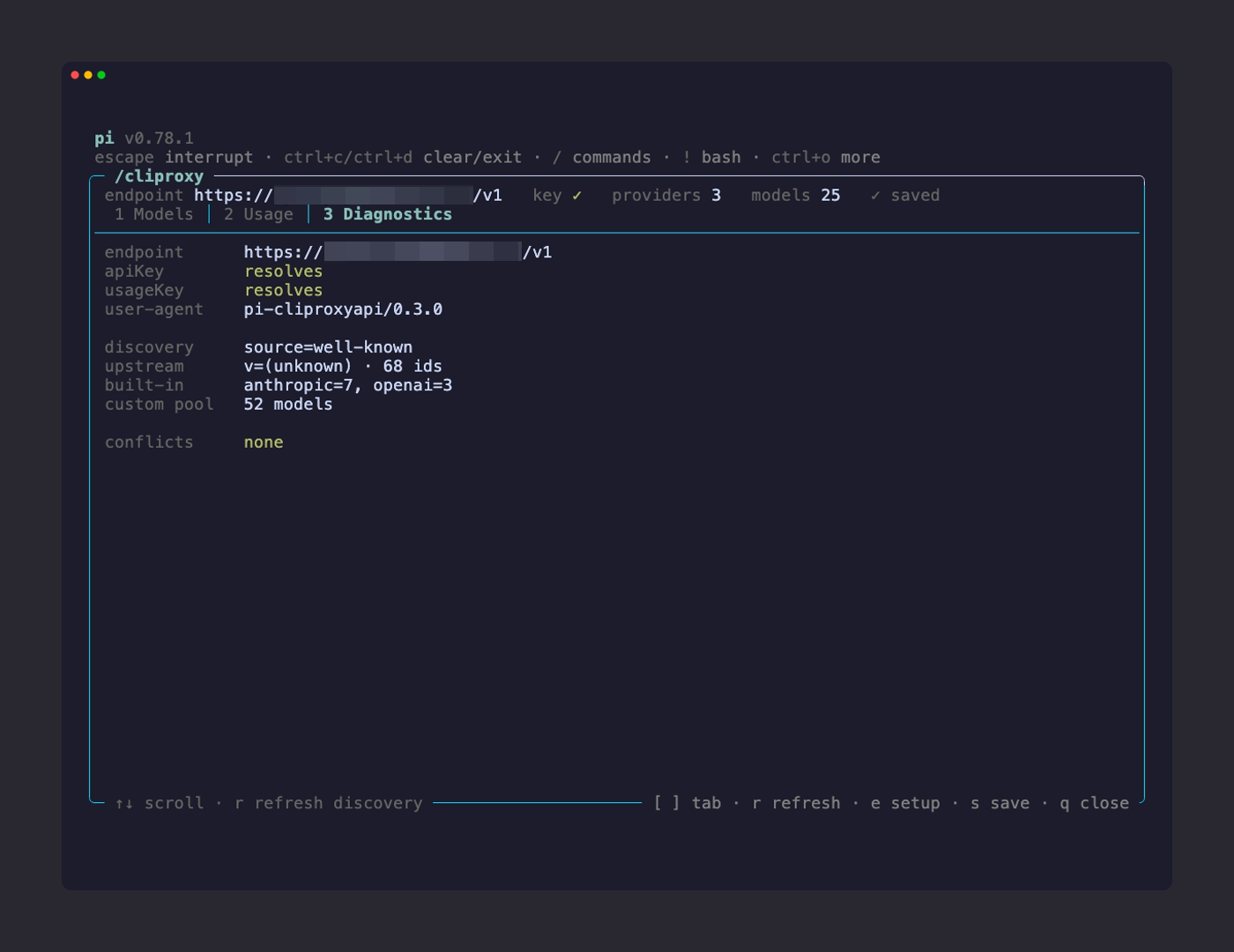1234x952 pixels.
Task: Click the anthropic=7, openai=3 built-in value
Action: [348, 385]
